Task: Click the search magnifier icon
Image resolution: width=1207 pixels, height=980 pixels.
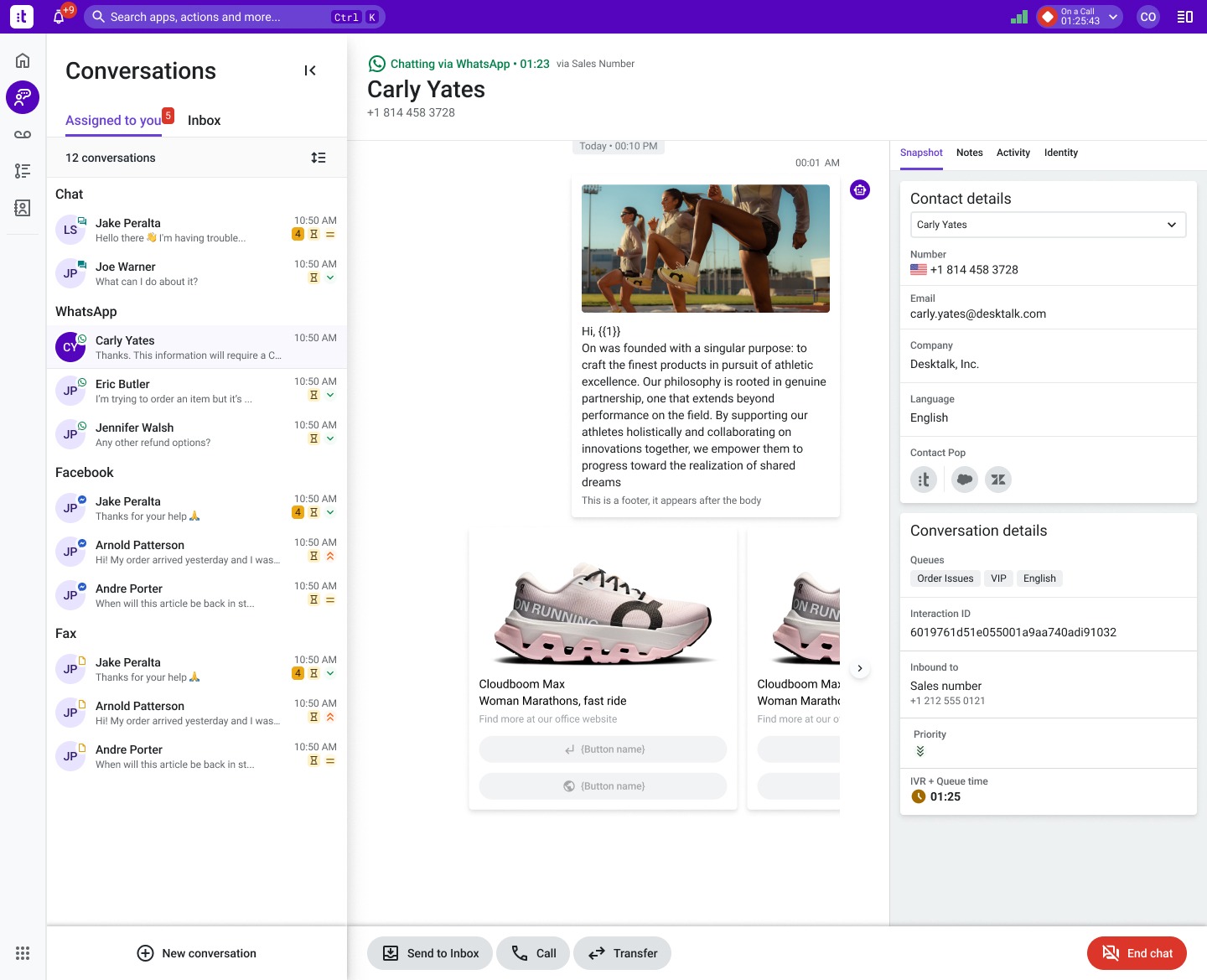Action: (98, 17)
